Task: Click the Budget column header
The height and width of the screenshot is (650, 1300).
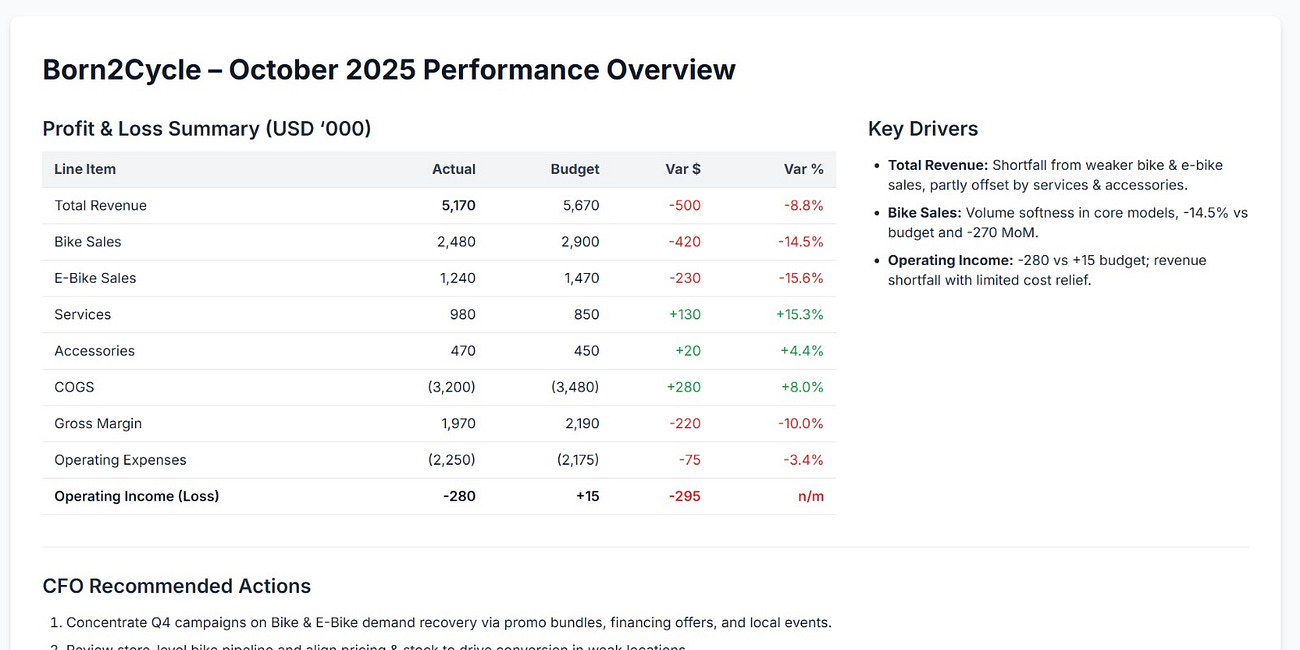Action: pyautogui.click(x=575, y=169)
